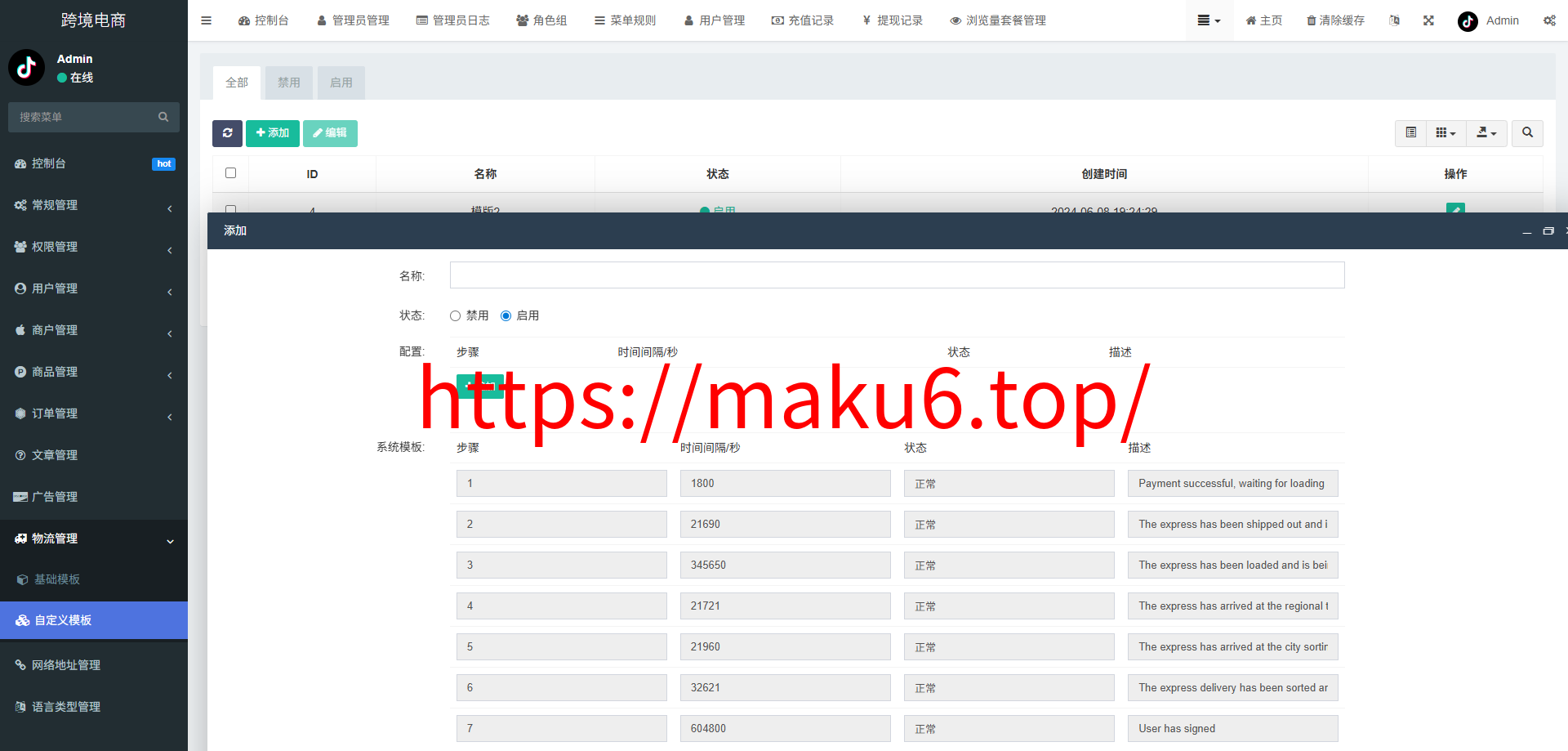
Task: Open 管理员管理 in the top navigation
Action: [353, 20]
